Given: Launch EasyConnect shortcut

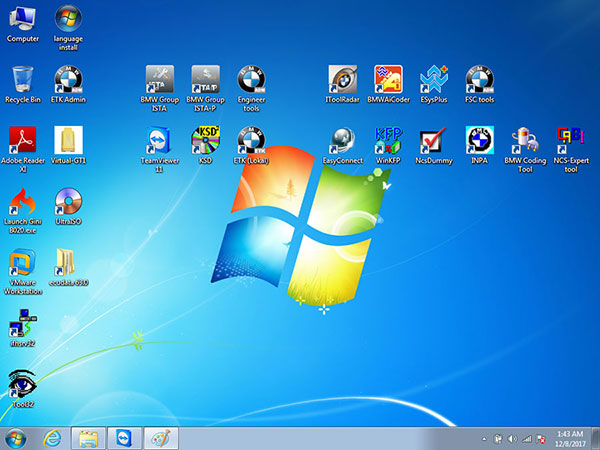Looking at the screenshot, I should 343,141.
